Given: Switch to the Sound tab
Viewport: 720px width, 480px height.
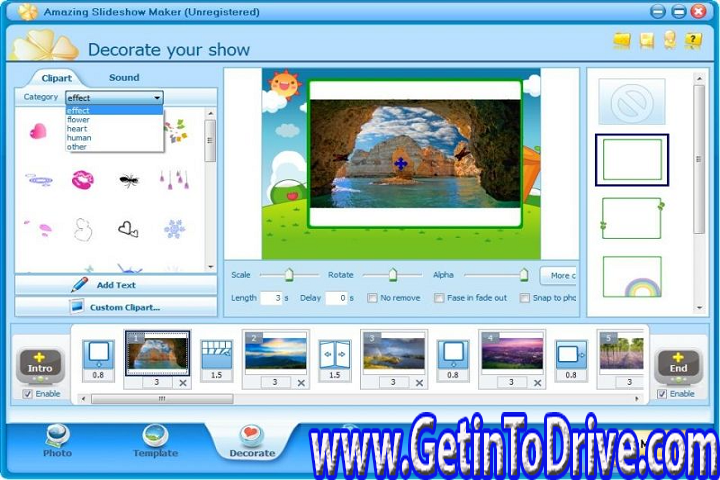Looking at the screenshot, I should pos(124,78).
